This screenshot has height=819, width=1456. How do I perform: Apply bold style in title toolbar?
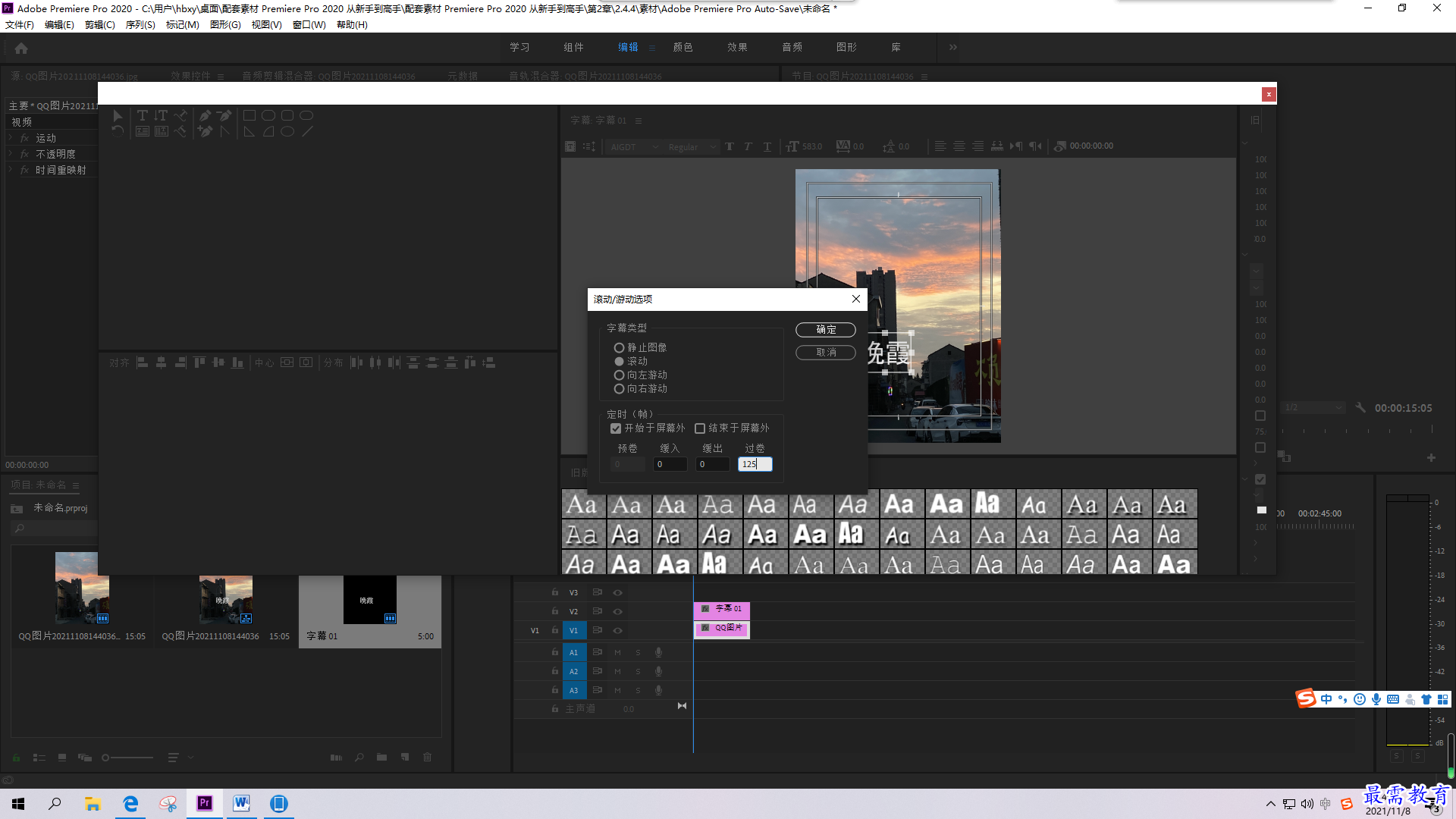pyautogui.click(x=730, y=146)
